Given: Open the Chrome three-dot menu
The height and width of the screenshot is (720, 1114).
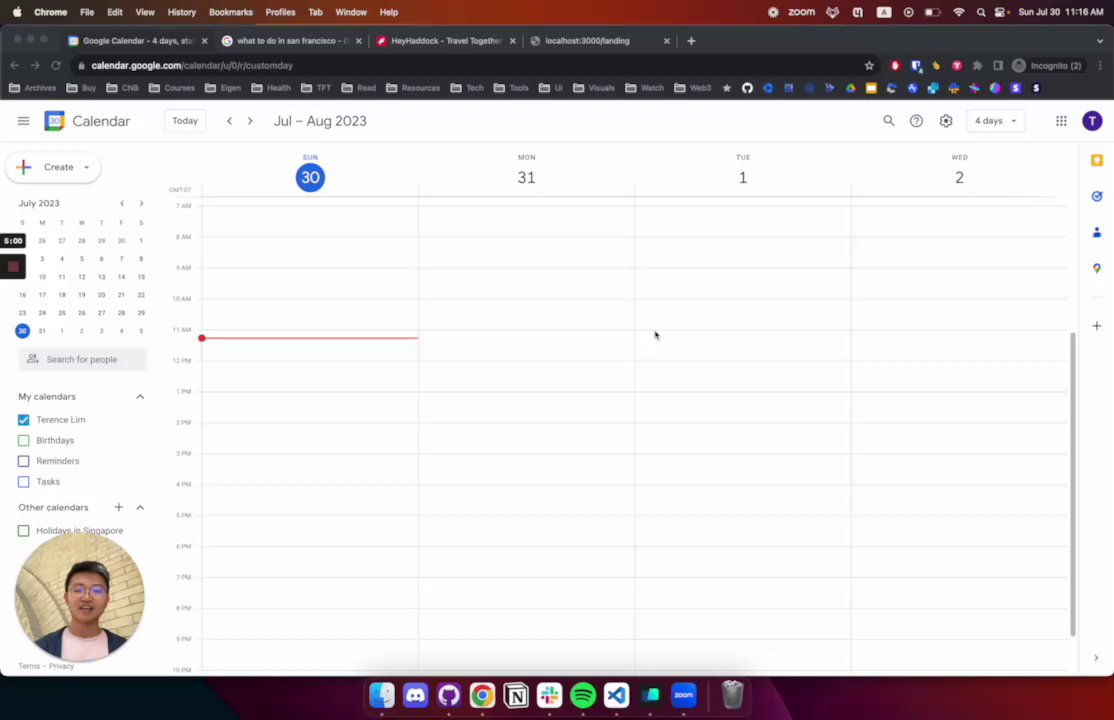Looking at the screenshot, I should click(1100, 65).
